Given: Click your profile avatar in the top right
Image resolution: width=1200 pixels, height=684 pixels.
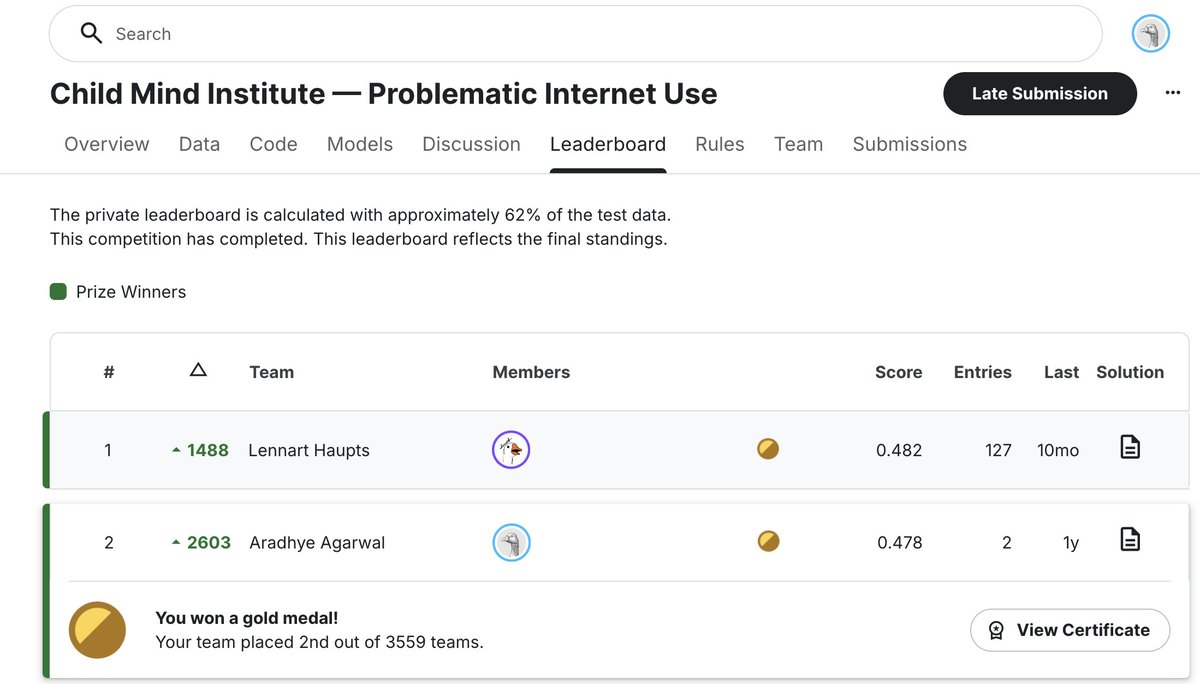Looking at the screenshot, I should [x=1150, y=33].
